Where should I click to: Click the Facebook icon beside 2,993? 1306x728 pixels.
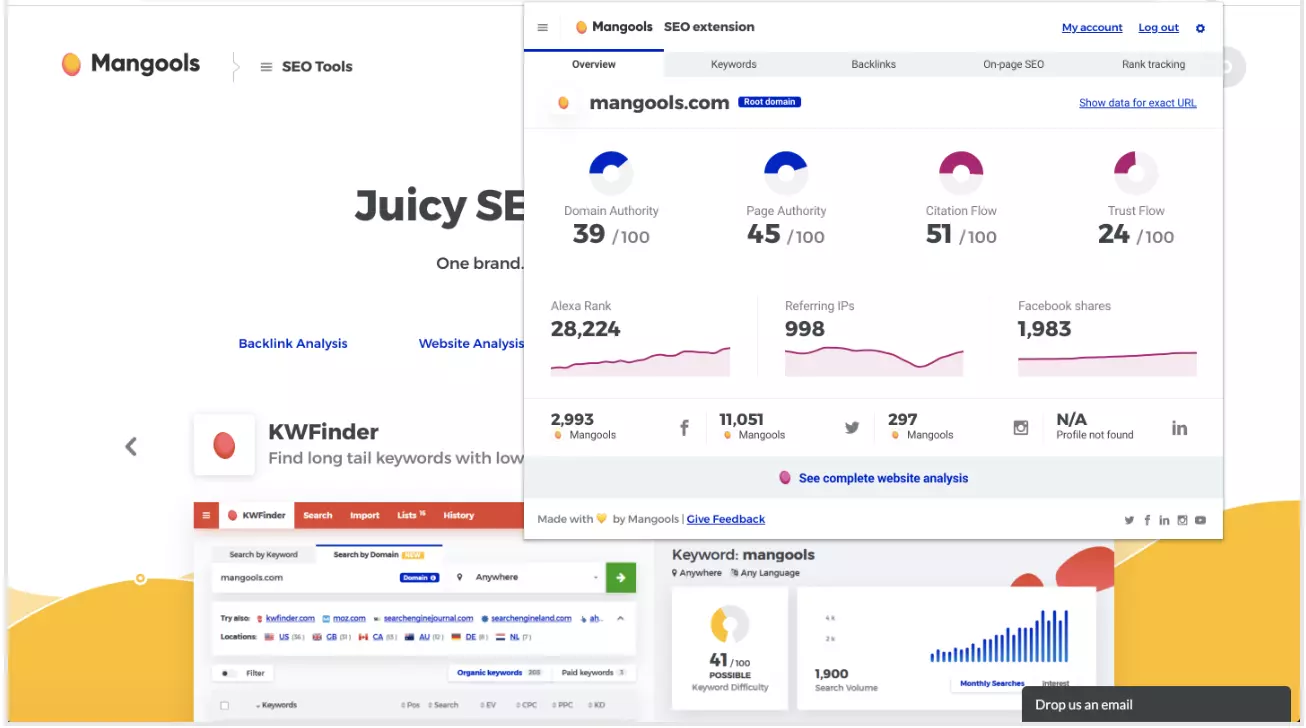point(685,428)
